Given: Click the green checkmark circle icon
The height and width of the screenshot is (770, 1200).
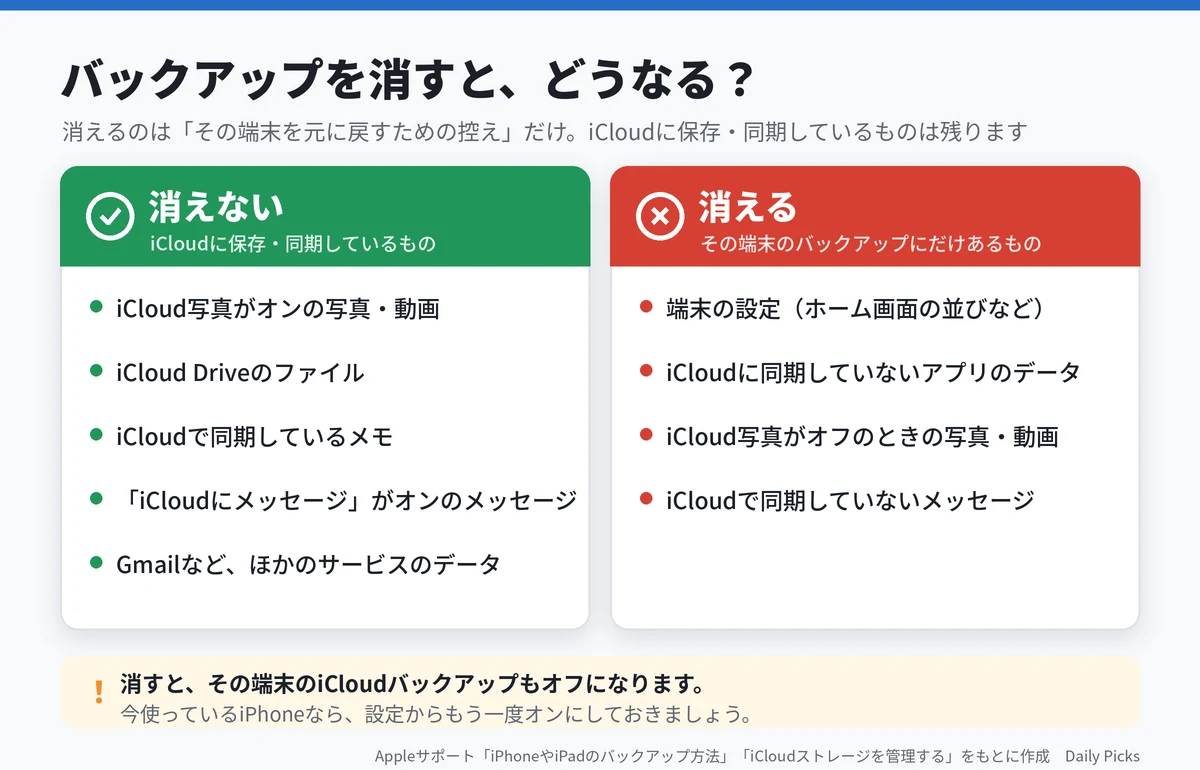Looking at the screenshot, I should 110,216.
